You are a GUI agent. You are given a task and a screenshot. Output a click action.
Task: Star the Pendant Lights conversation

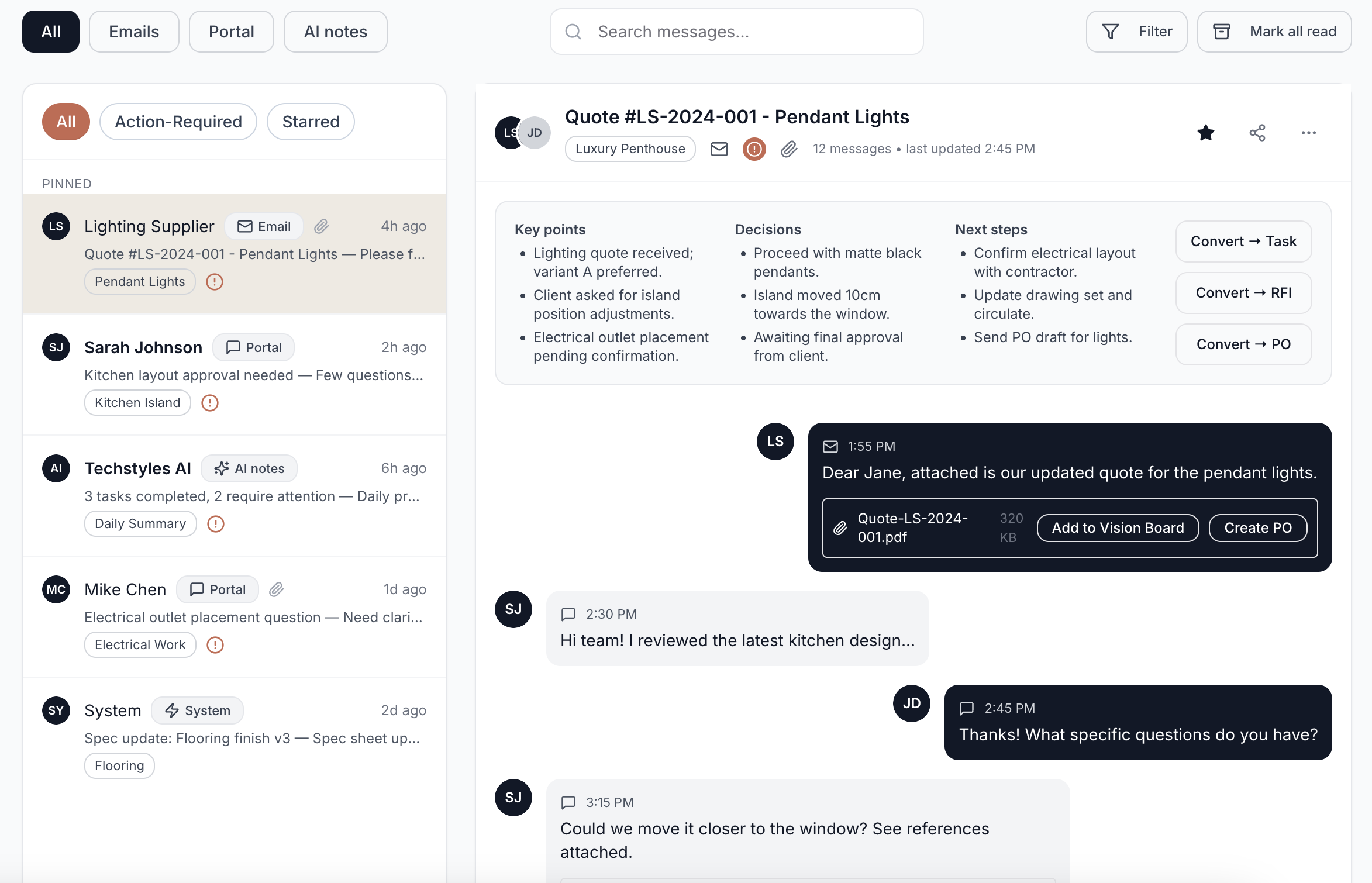[x=1205, y=133]
